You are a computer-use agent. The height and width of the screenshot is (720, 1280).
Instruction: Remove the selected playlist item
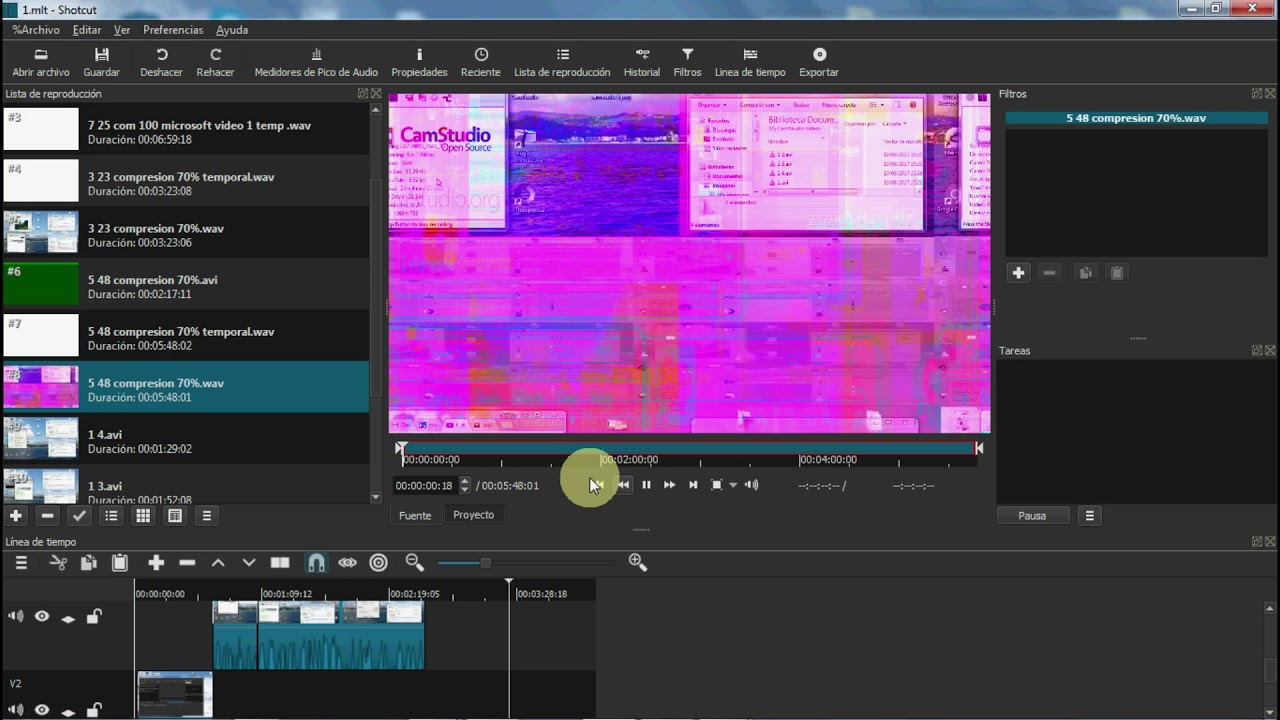[x=47, y=516]
